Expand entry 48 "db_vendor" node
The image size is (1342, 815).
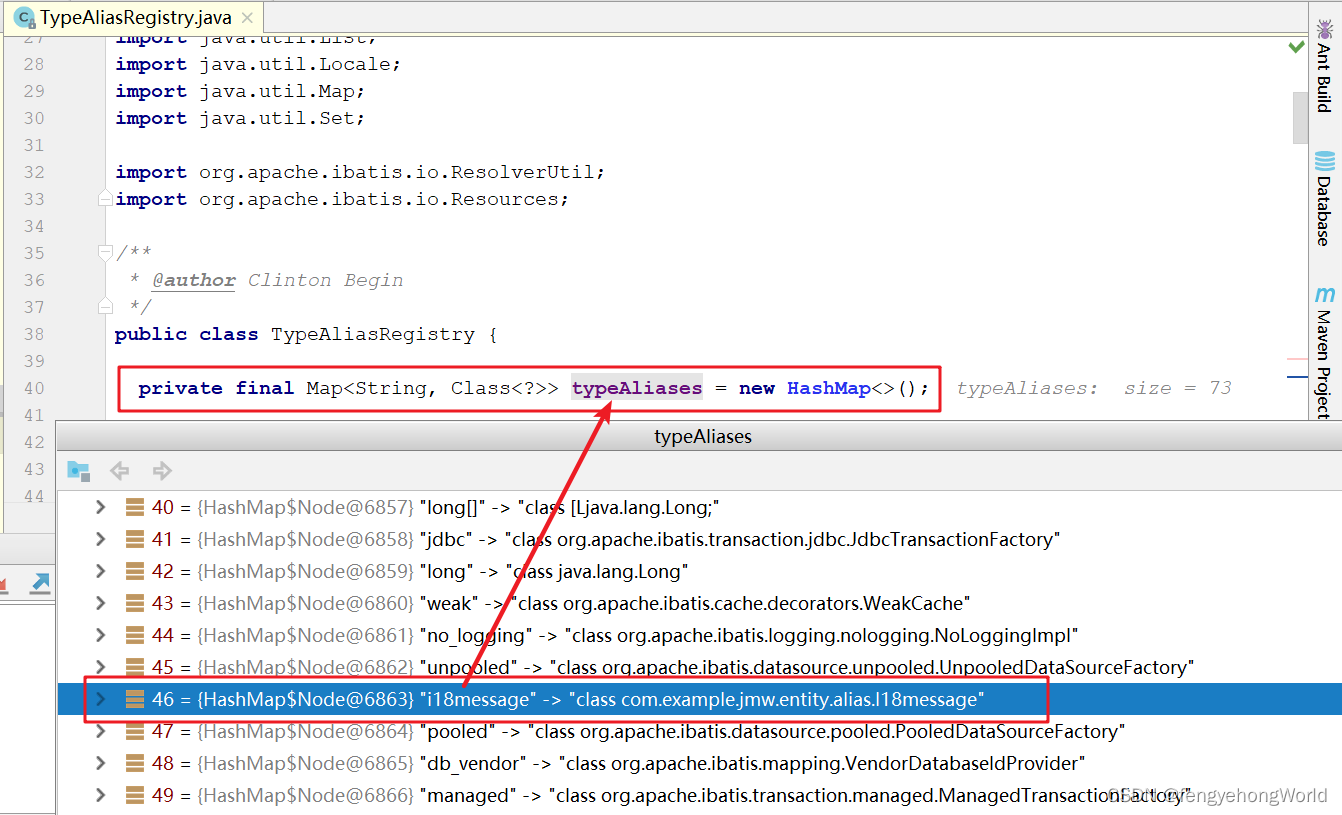(x=99, y=763)
